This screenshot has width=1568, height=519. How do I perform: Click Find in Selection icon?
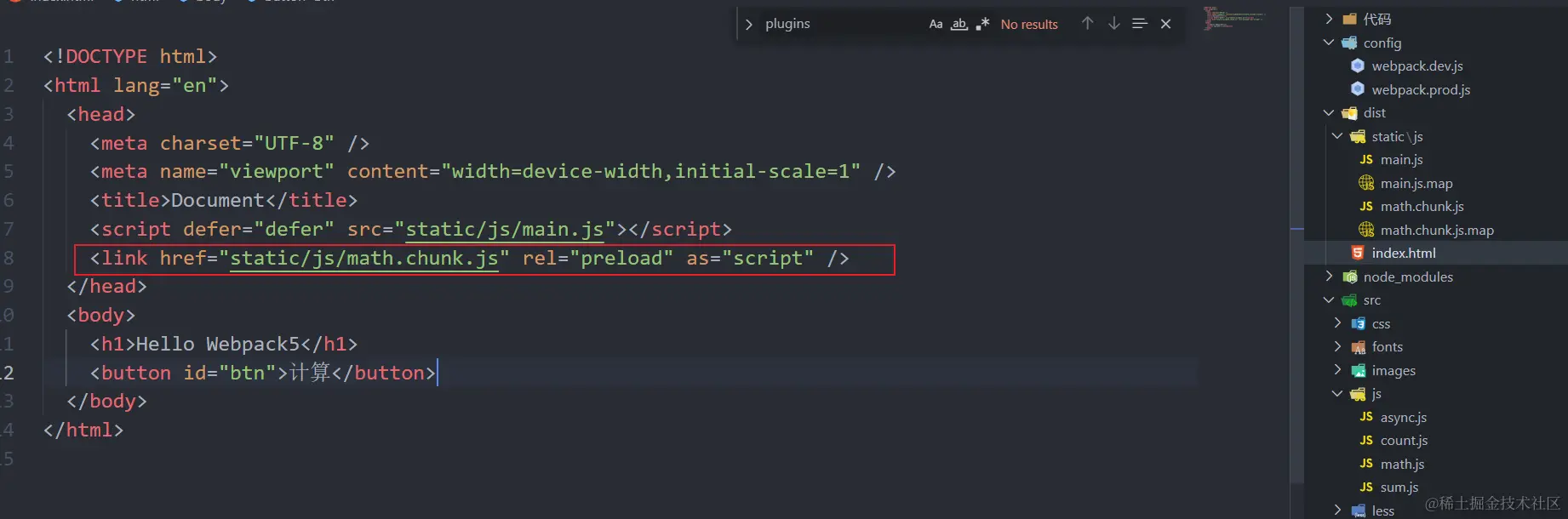click(1140, 24)
